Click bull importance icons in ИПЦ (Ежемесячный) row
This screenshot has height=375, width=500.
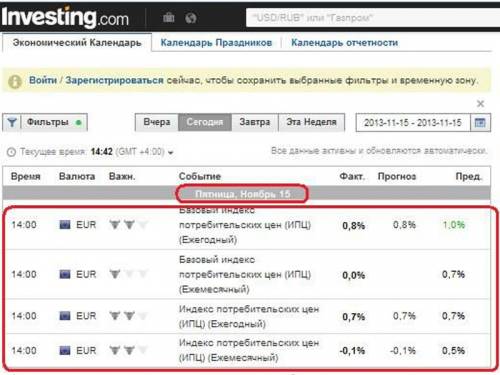pyautogui.click(x=128, y=350)
